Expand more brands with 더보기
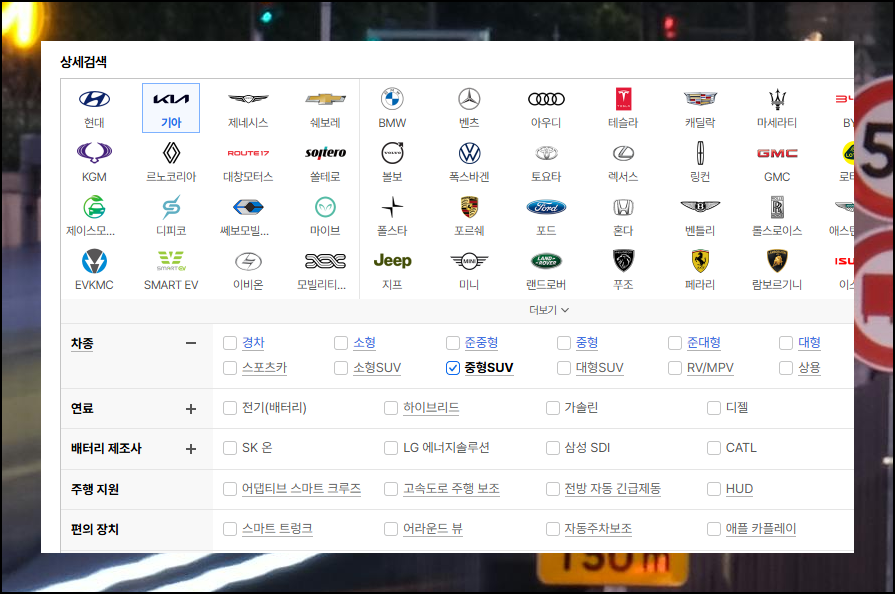Viewport: 895px width, 594px height. click(549, 310)
